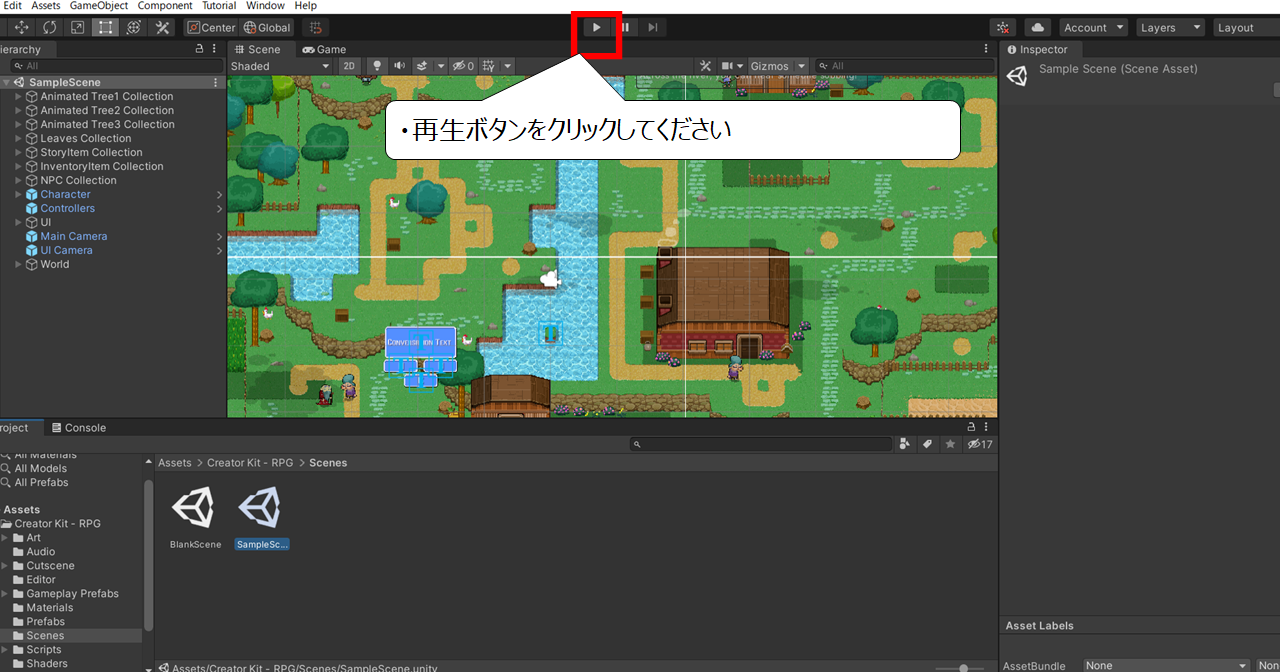
Task: Adjust the asset icon size slider
Action: click(962, 668)
